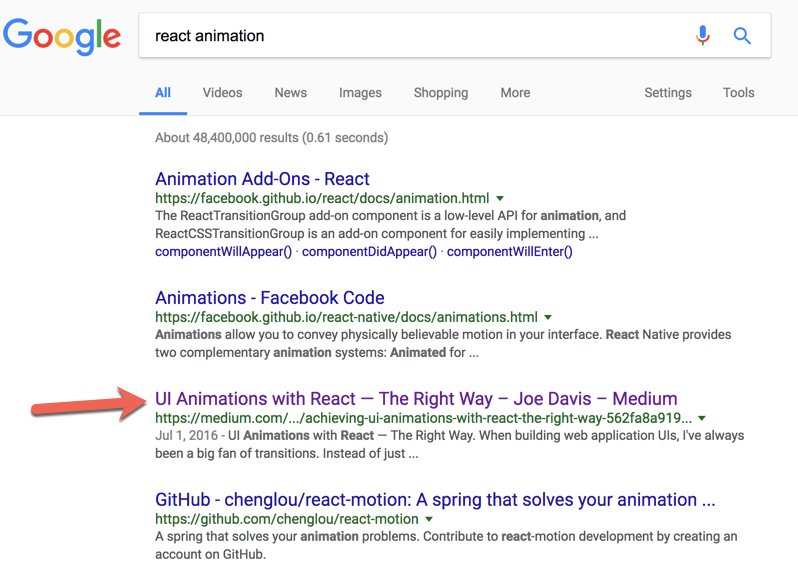
Task: Open search Settings menu
Action: (x=668, y=93)
